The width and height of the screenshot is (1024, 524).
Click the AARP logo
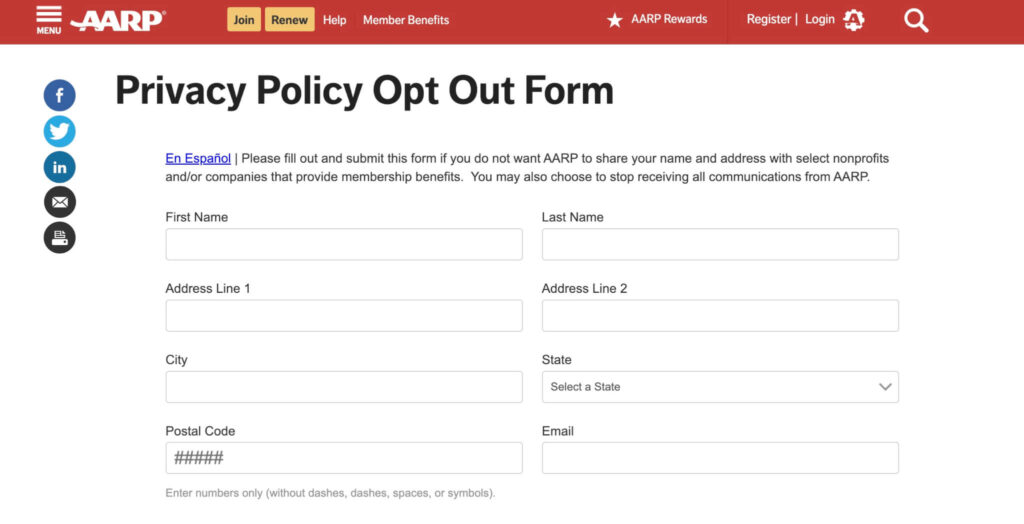[x=118, y=20]
